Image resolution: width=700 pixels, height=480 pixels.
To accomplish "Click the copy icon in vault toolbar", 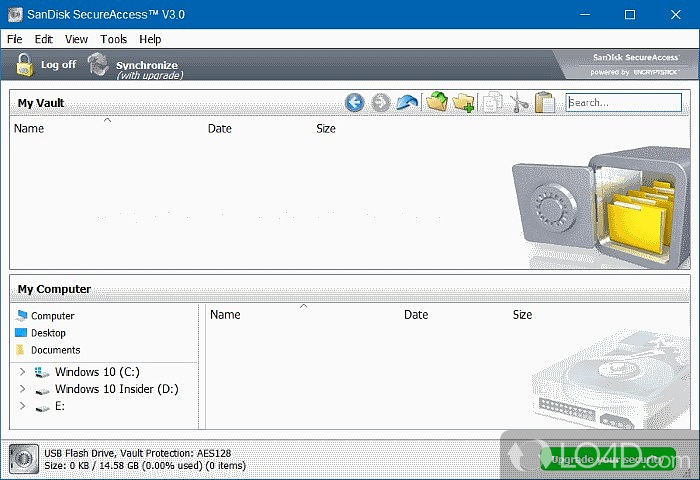I will (x=492, y=102).
